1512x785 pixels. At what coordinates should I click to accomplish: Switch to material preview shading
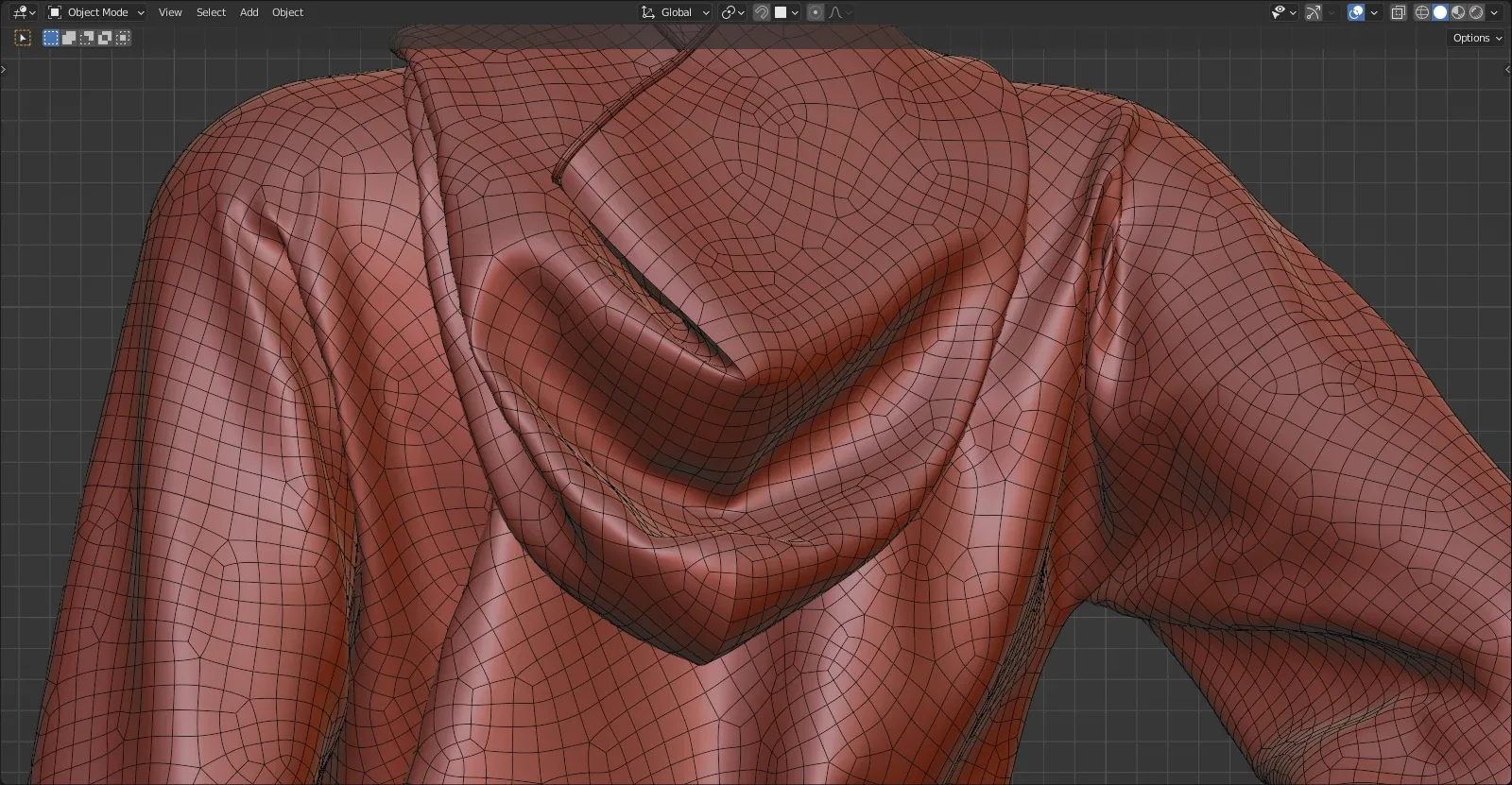click(x=1458, y=12)
